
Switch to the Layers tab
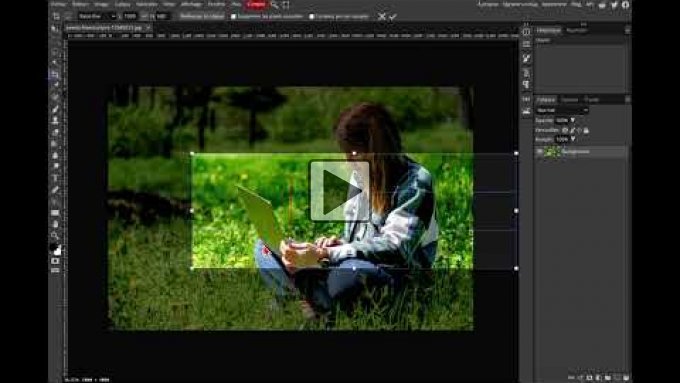coord(546,100)
